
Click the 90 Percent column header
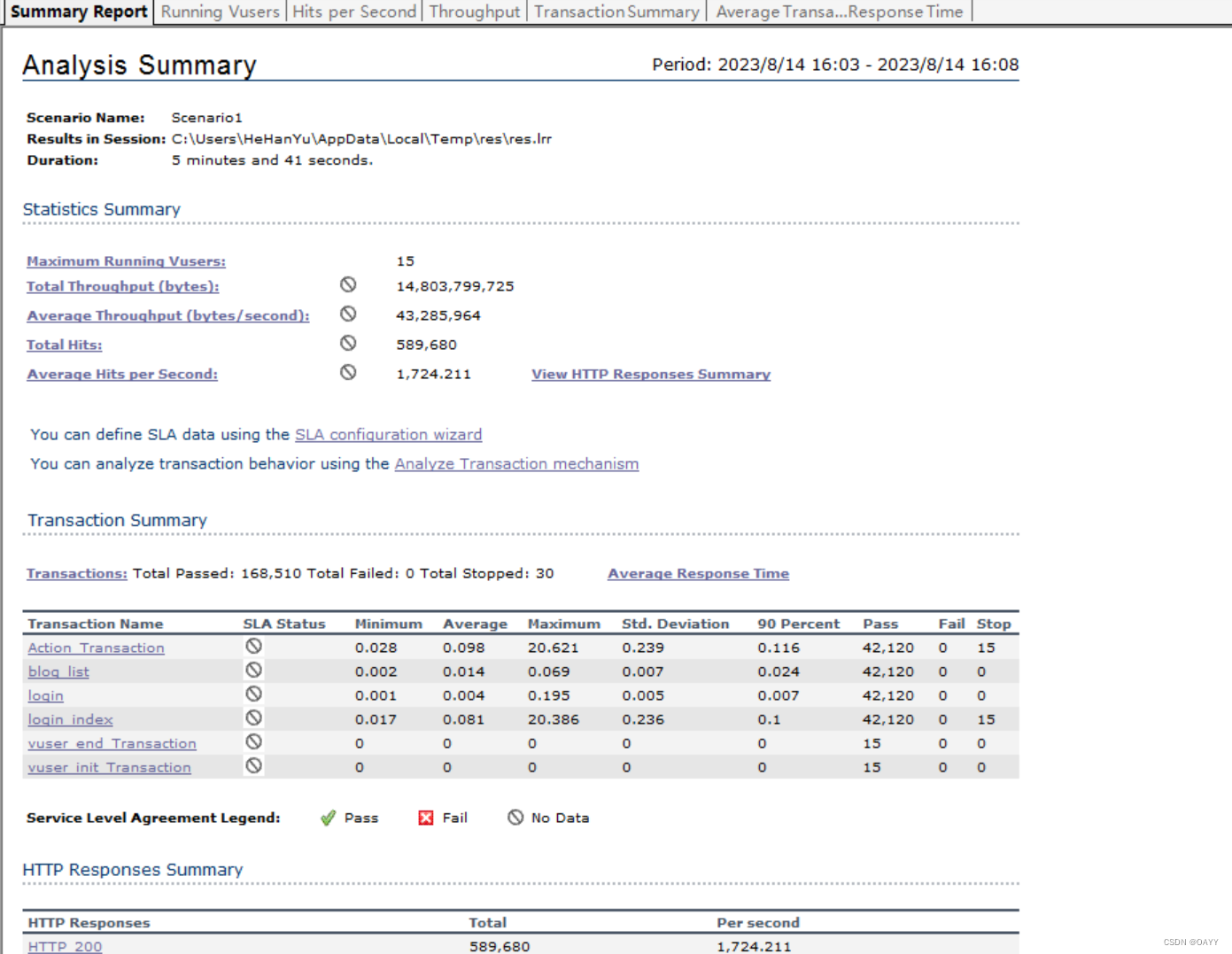[x=798, y=624]
